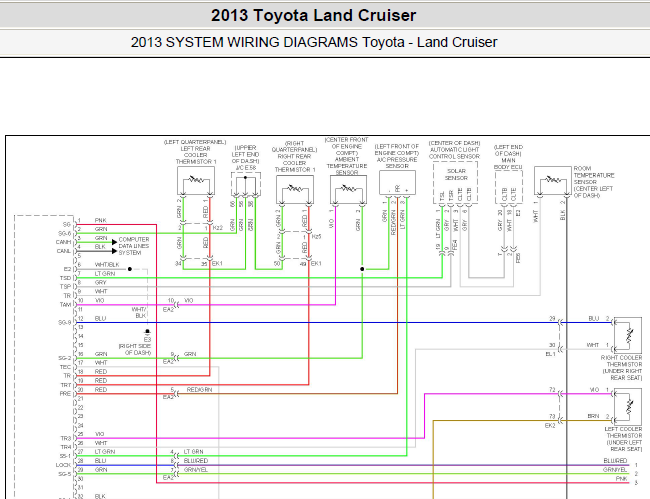The image size is (650, 499).
Task: Click the 2013 System Wiring Diagrams subtitle
Action: [314, 42]
